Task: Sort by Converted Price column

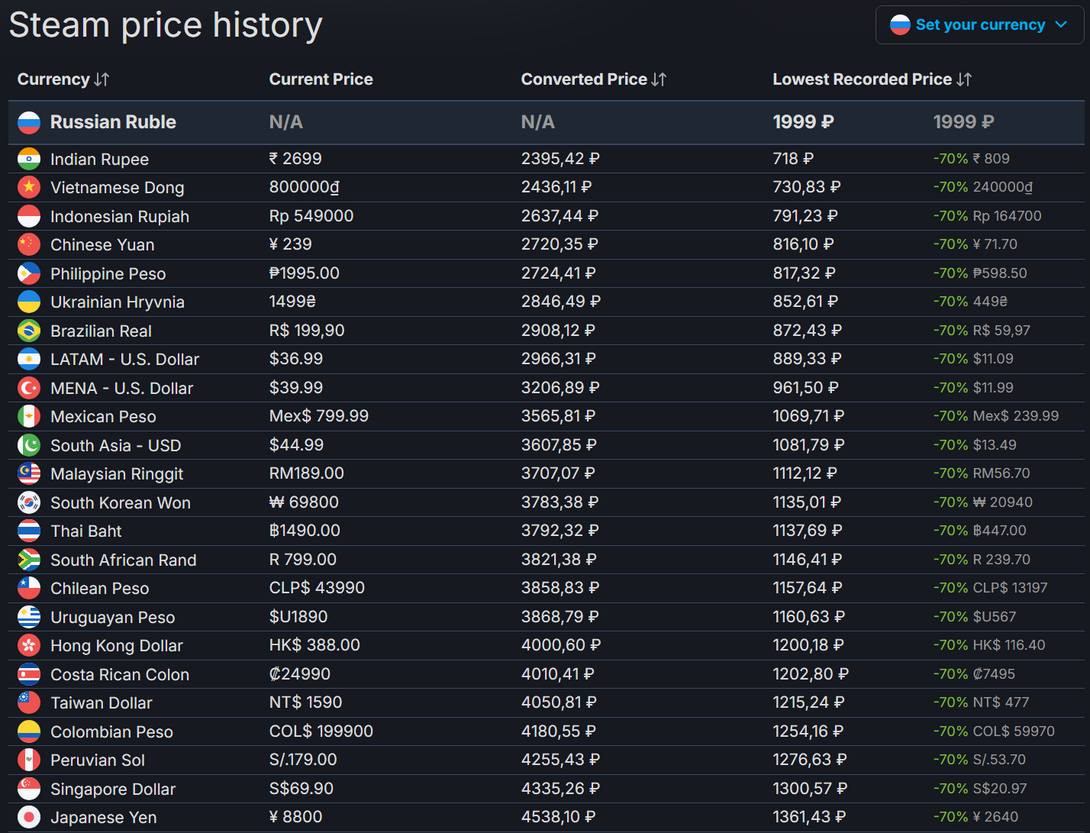Action: point(593,79)
